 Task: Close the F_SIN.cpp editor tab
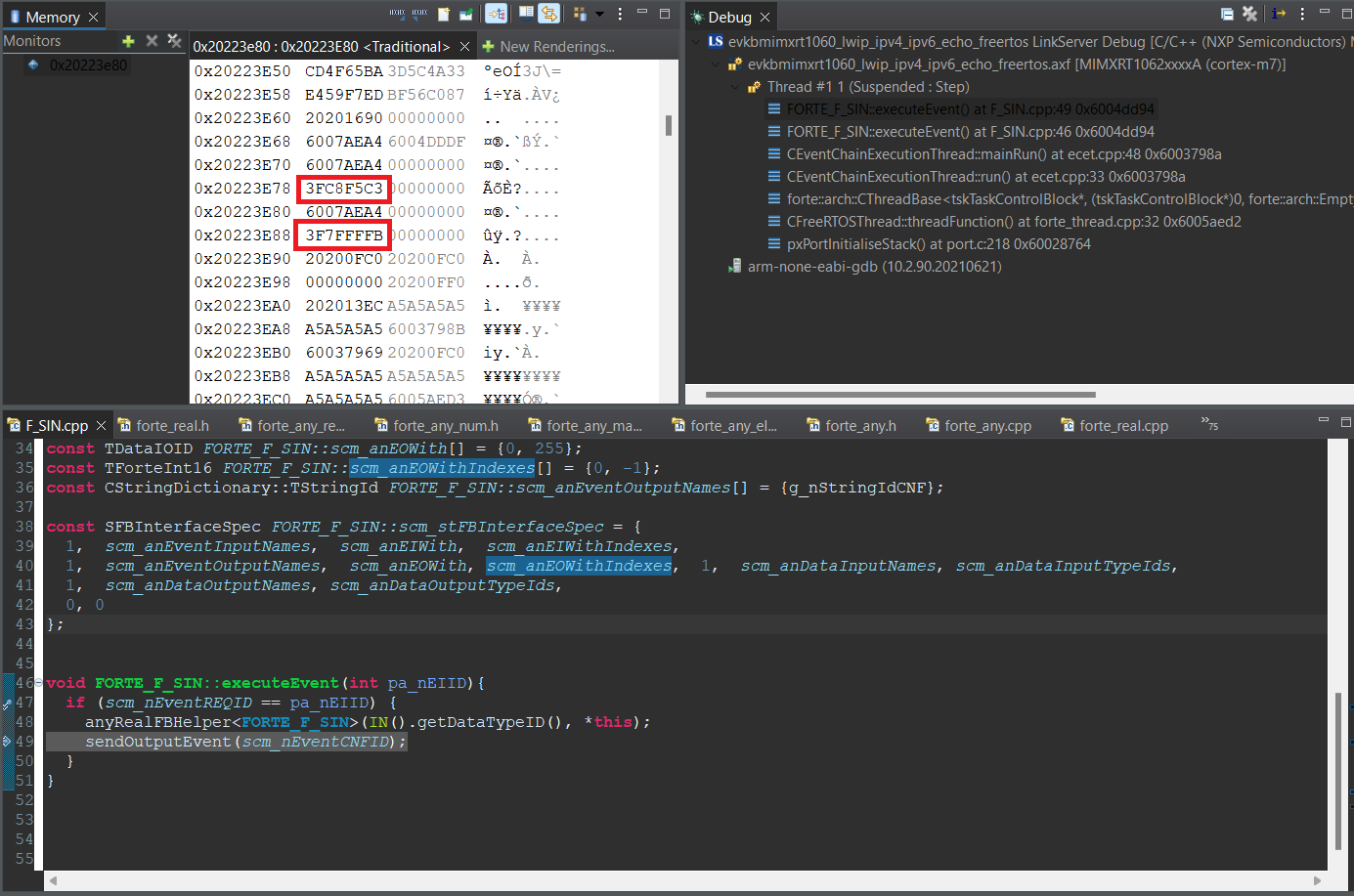tap(101, 426)
